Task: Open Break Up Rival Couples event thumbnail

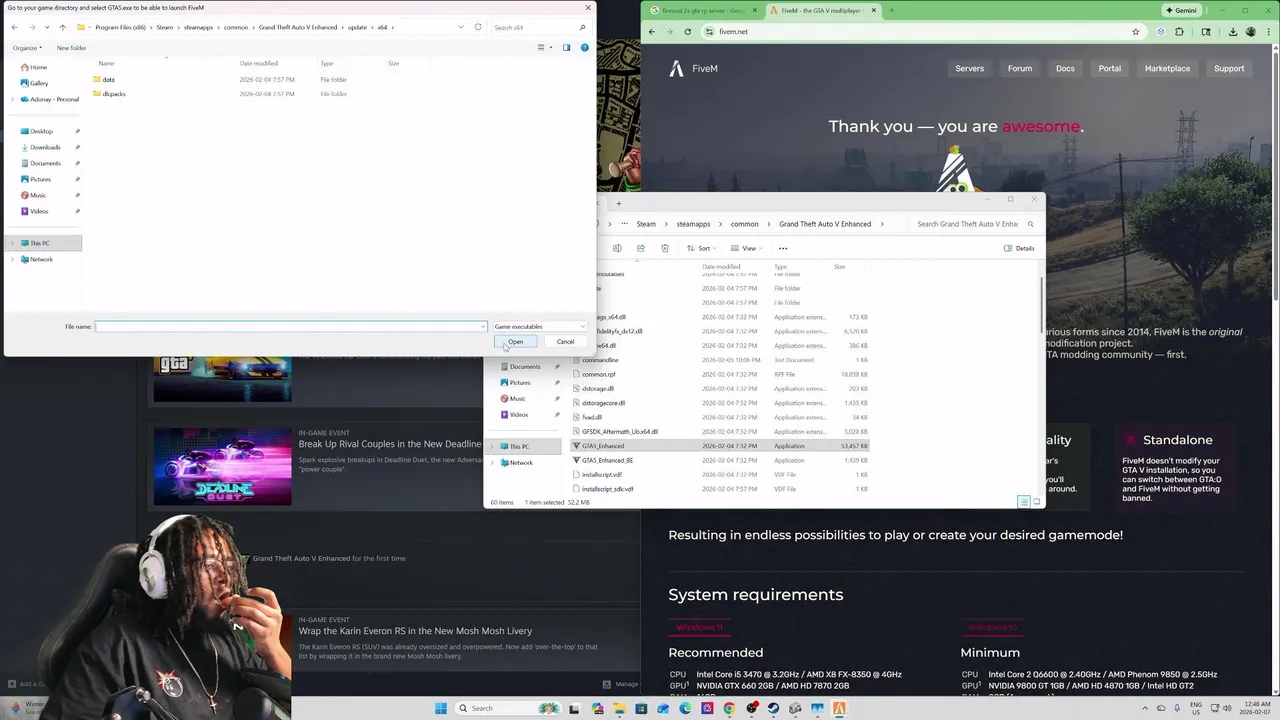Action: tap(222, 466)
